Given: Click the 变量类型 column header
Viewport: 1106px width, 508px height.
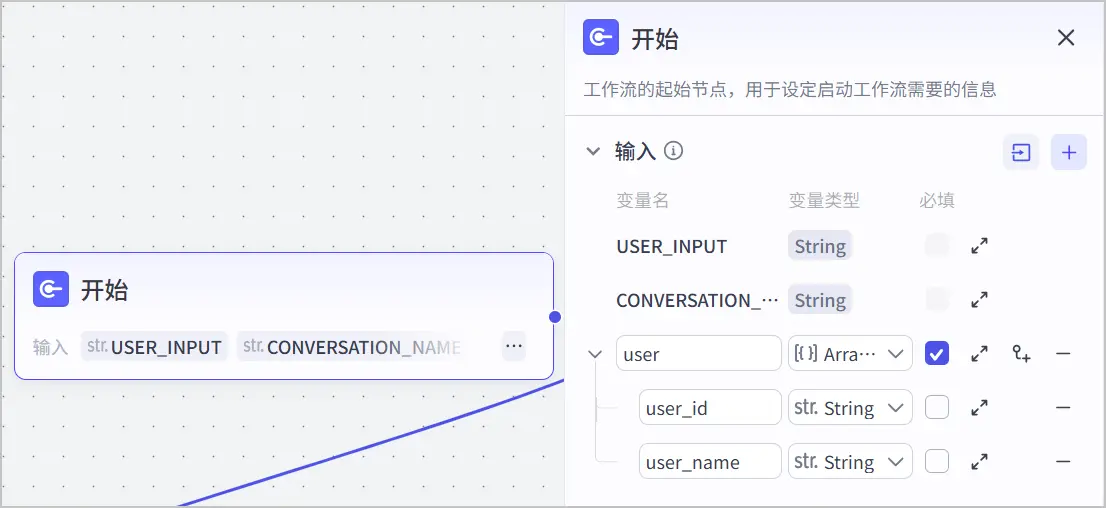Looking at the screenshot, I should coord(824,200).
